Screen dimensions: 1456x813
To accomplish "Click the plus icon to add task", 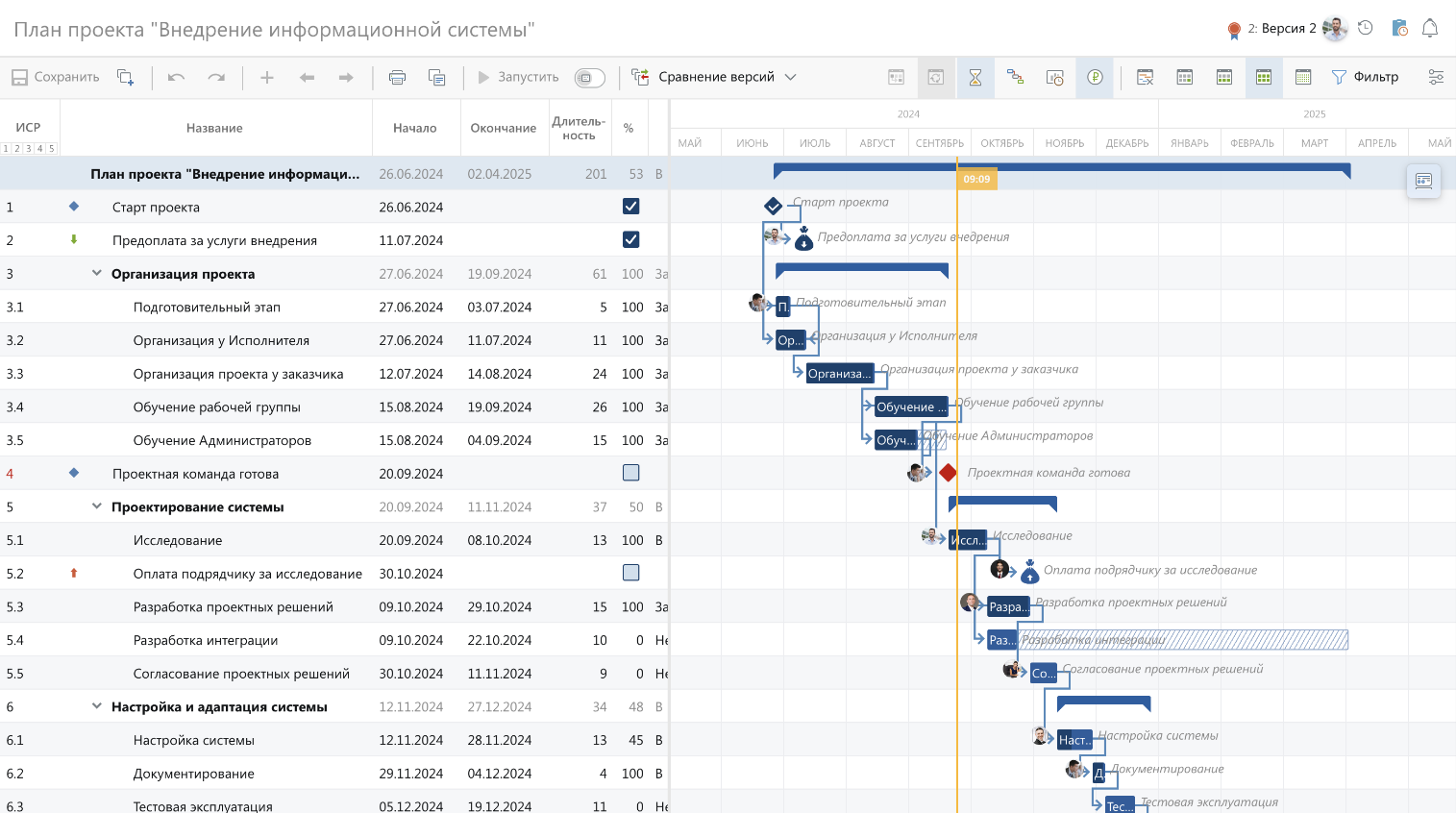I will [x=267, y=78].
